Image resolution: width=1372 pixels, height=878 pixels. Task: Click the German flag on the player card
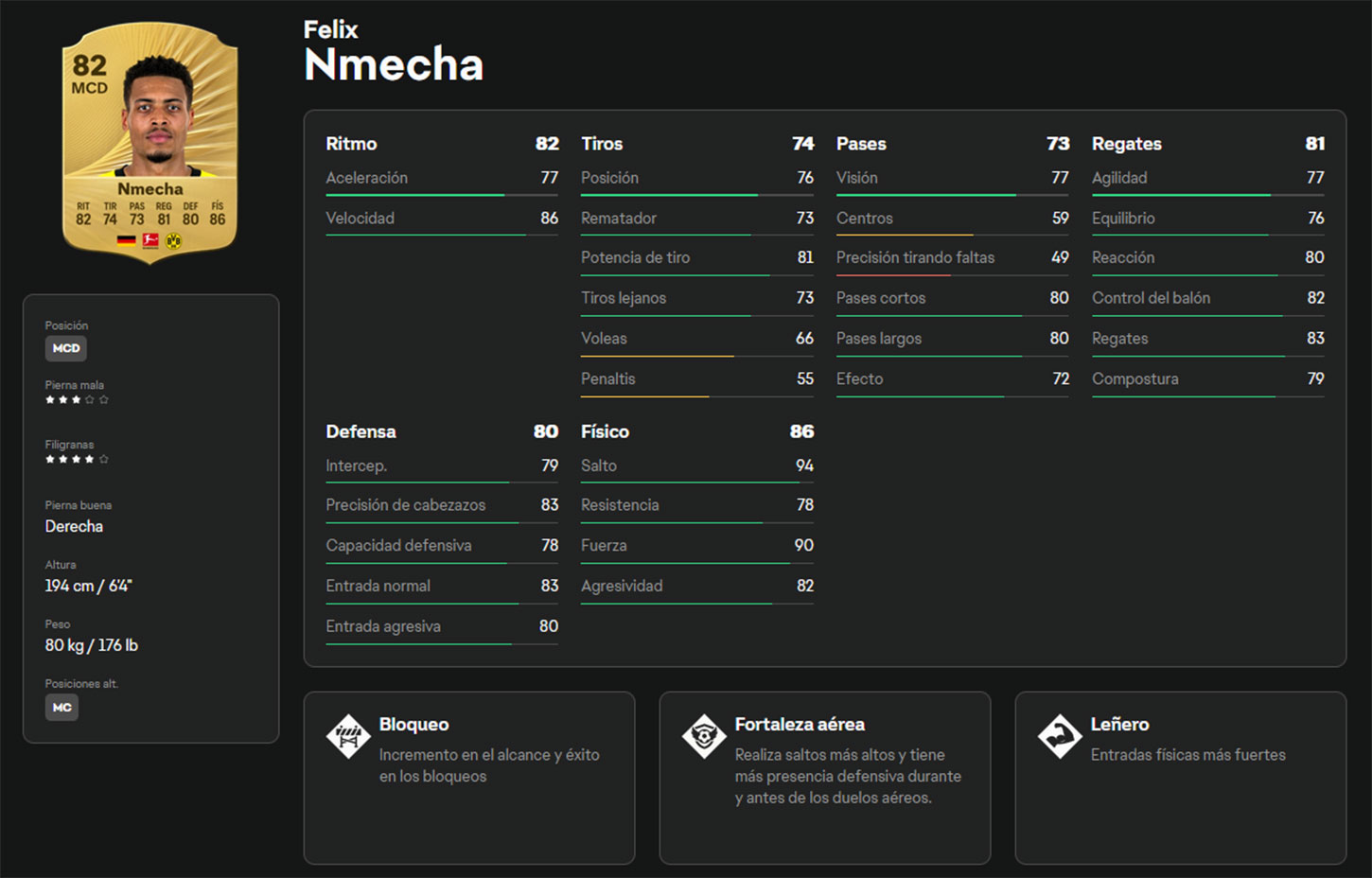click(x=126, y=241)
